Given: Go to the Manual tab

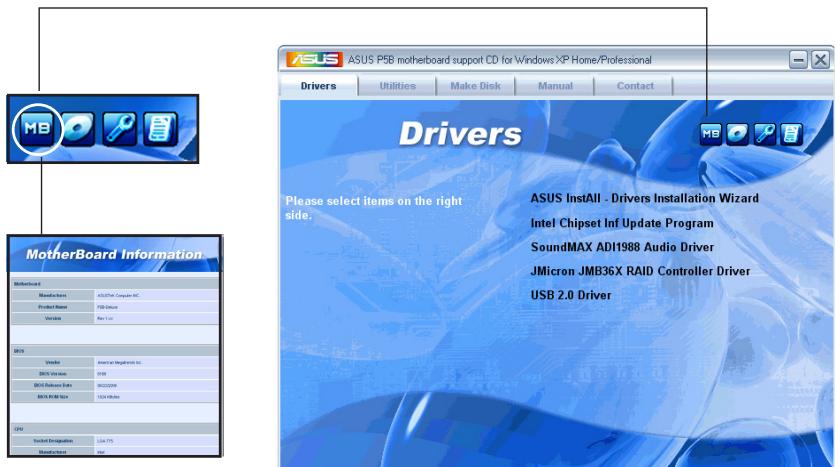Looking at the screenshot, I should (555, 86).
